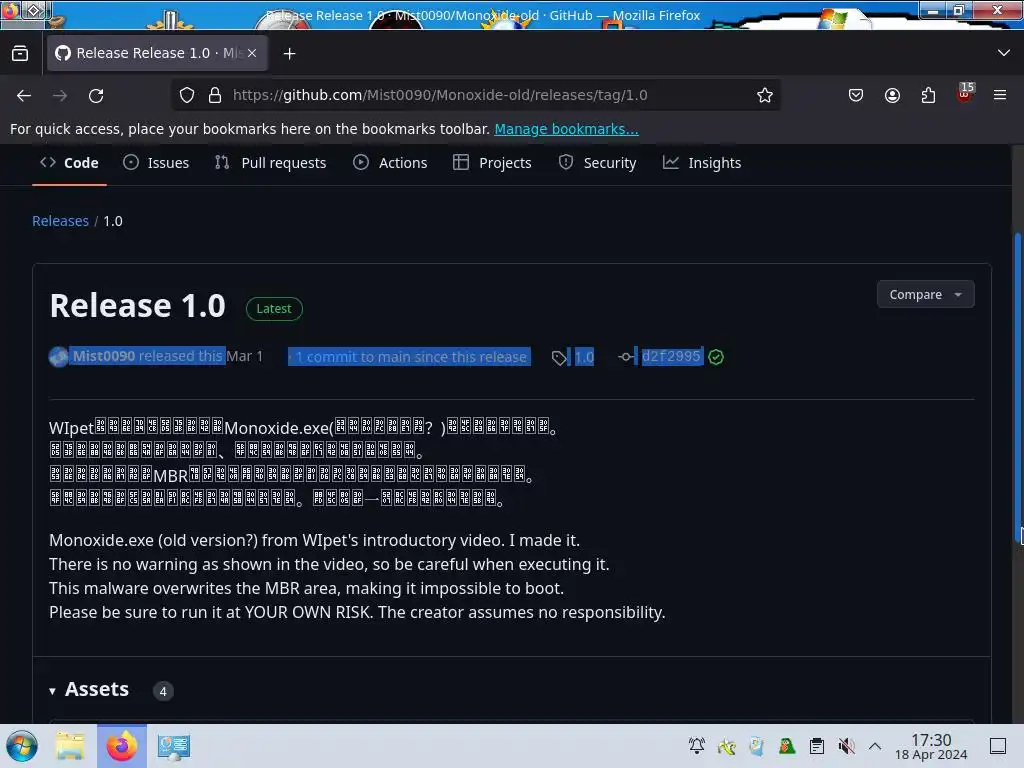Switch to the Code tab
This screenshot has height=768, width=1024.
69,163
